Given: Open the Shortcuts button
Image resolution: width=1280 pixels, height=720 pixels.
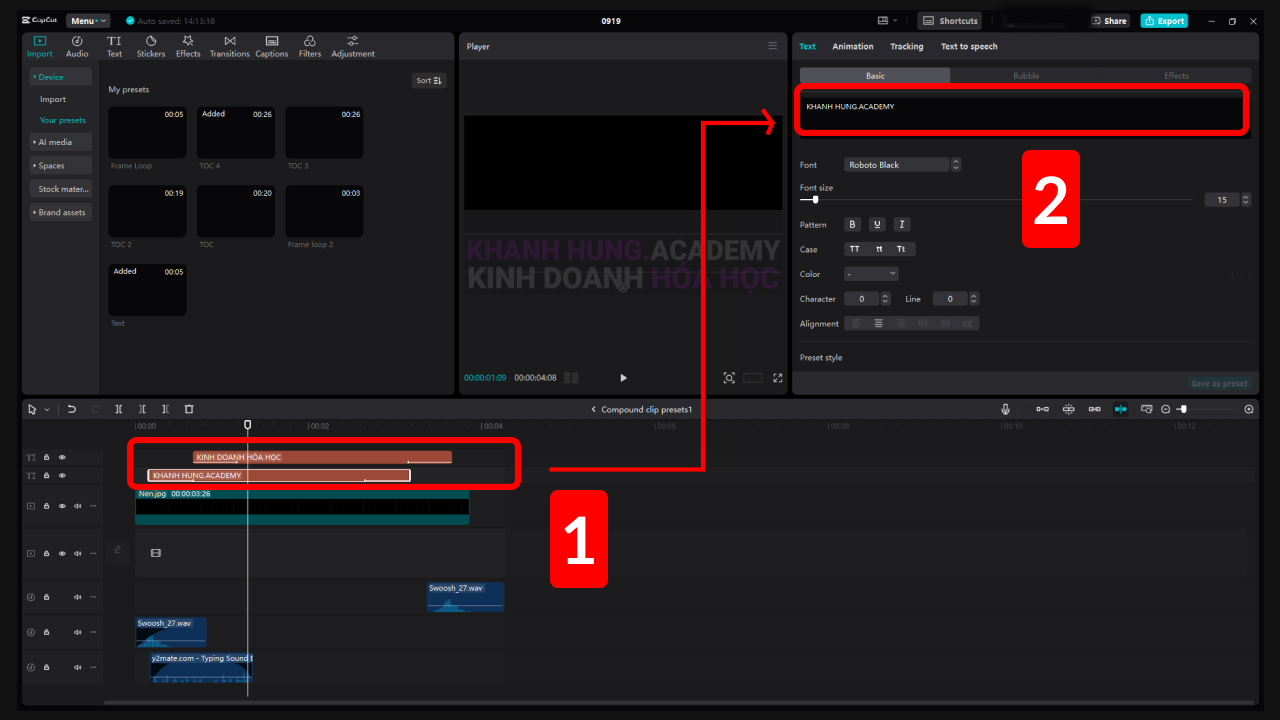Looking at the screenshot, I should coord(950,20).
